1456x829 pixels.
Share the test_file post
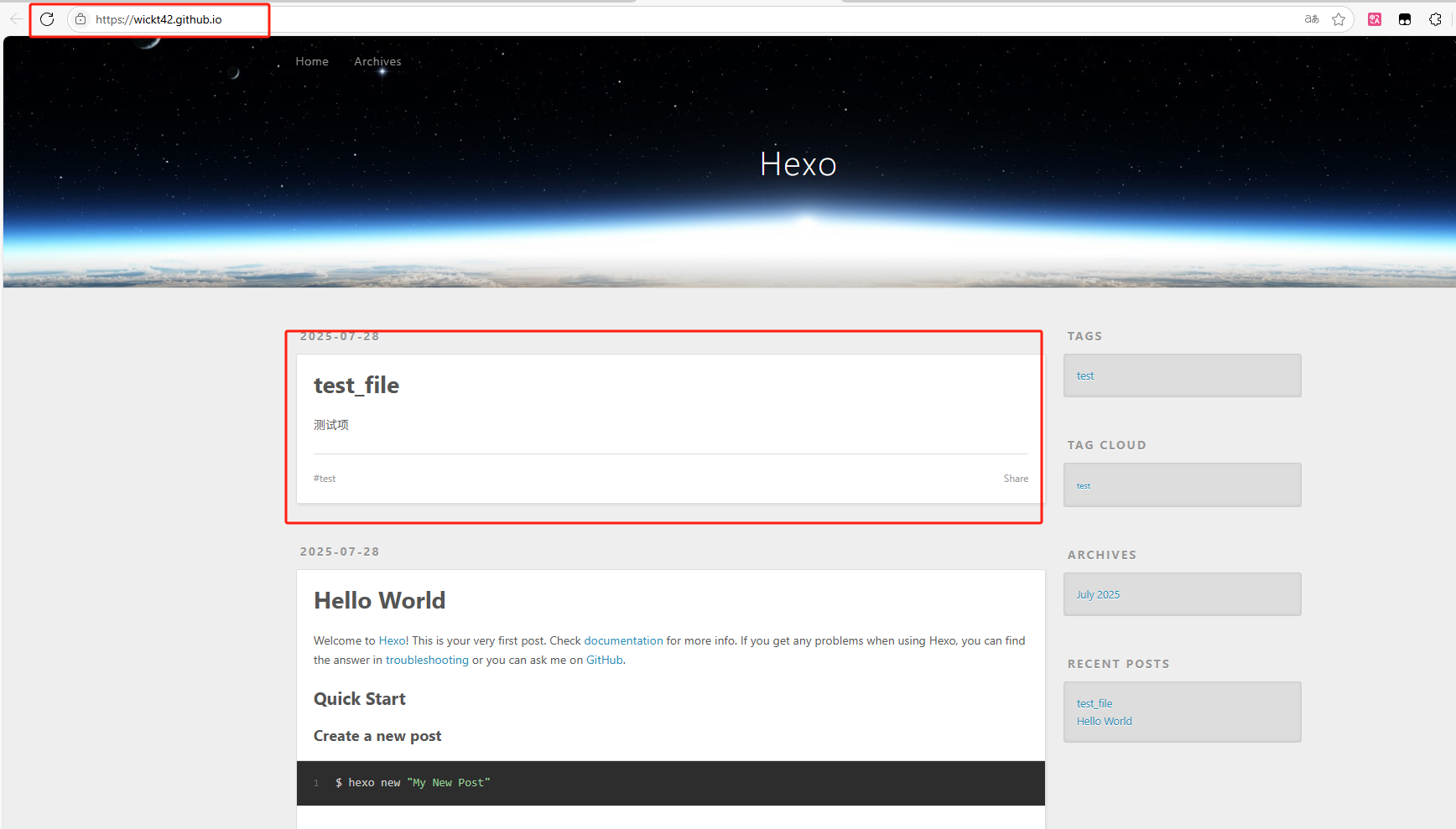pyautogui.click(x=1016, y=479)
